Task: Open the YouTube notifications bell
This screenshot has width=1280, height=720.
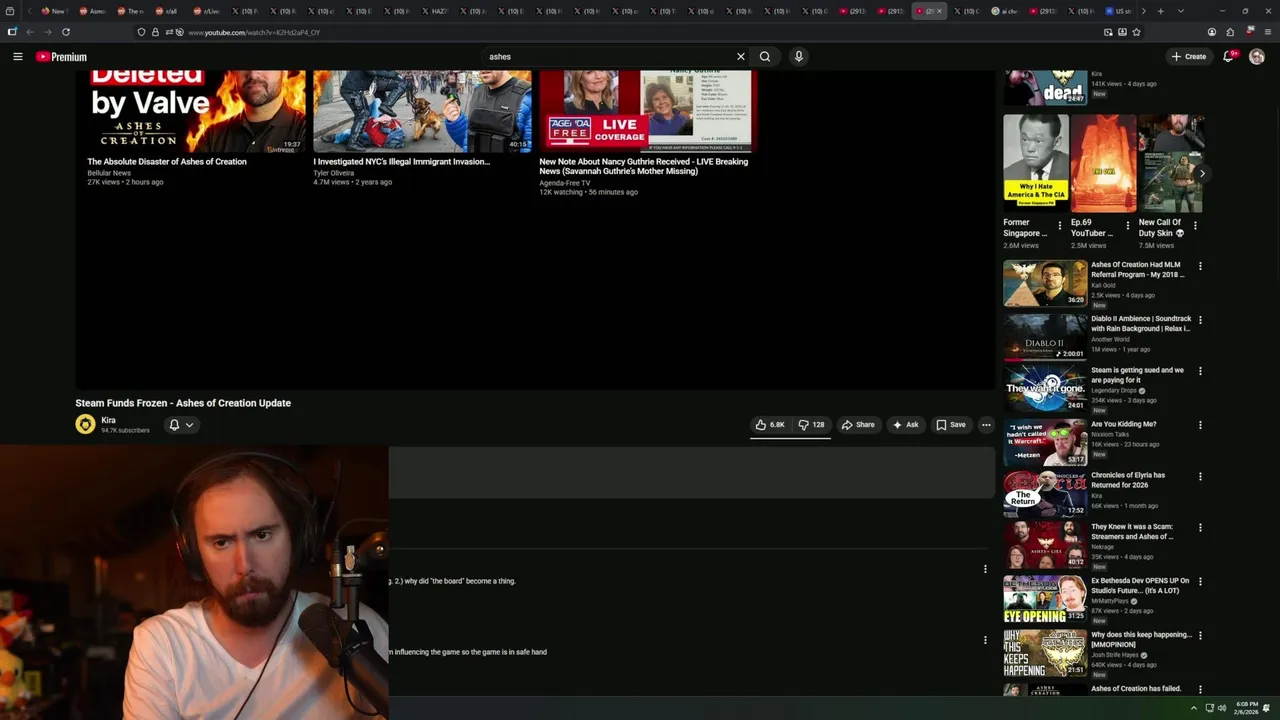Action: tap(1228, 57)
